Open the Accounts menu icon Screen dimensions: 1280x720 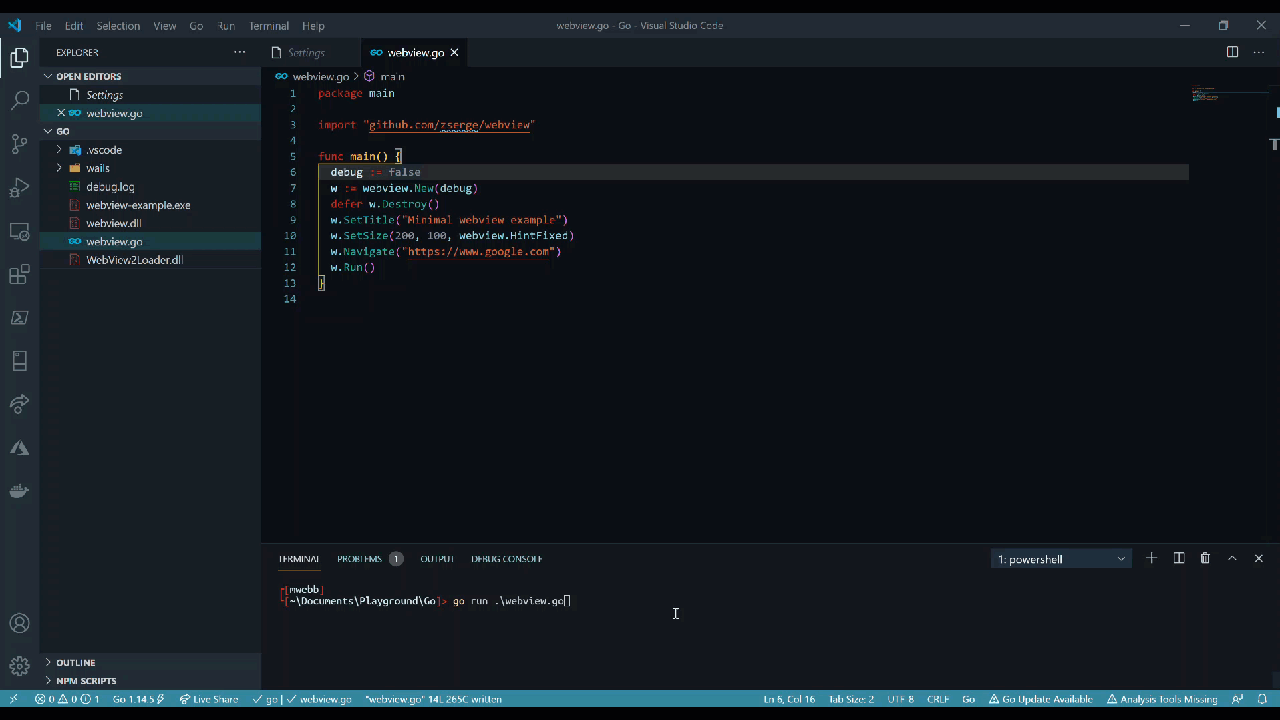(19, 623)
